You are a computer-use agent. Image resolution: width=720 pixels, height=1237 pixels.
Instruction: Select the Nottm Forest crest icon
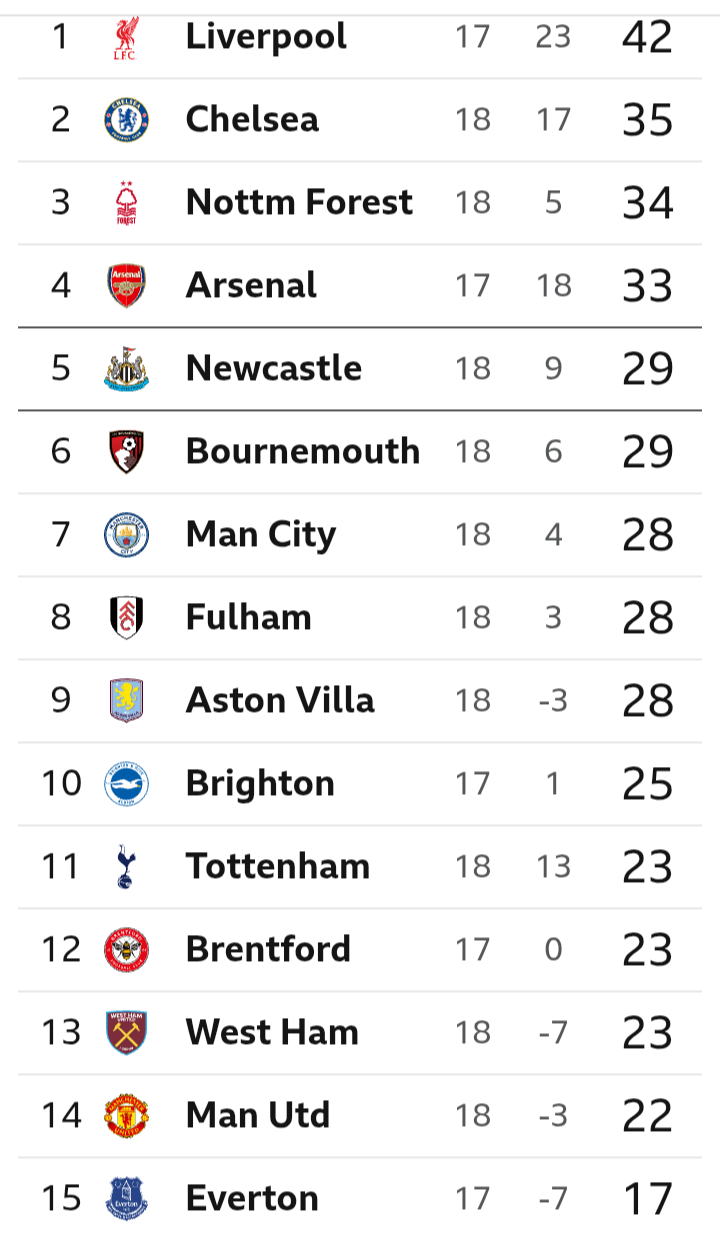click(127, 203)
